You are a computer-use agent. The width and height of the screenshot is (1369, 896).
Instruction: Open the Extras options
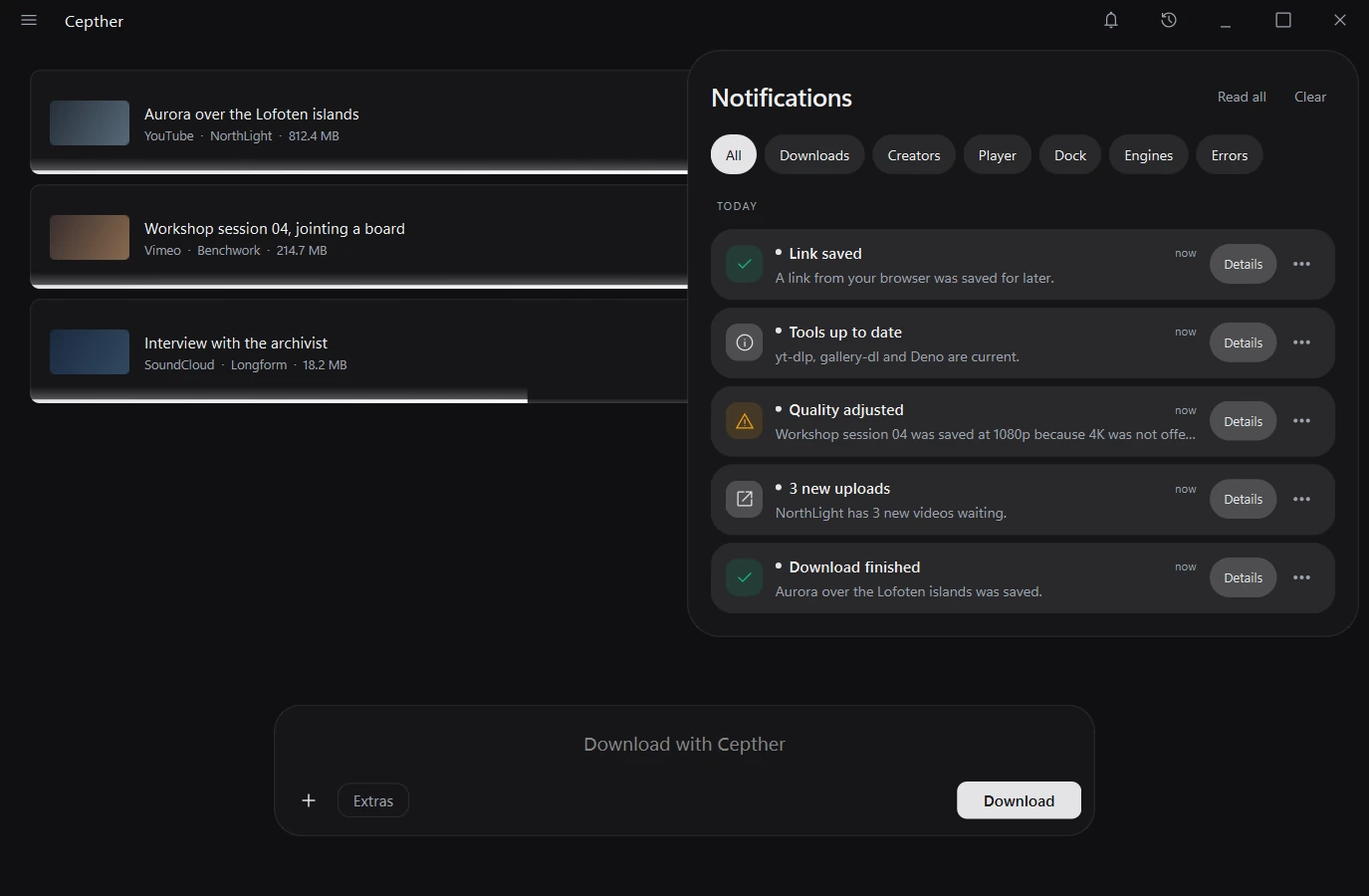point(373,800)
